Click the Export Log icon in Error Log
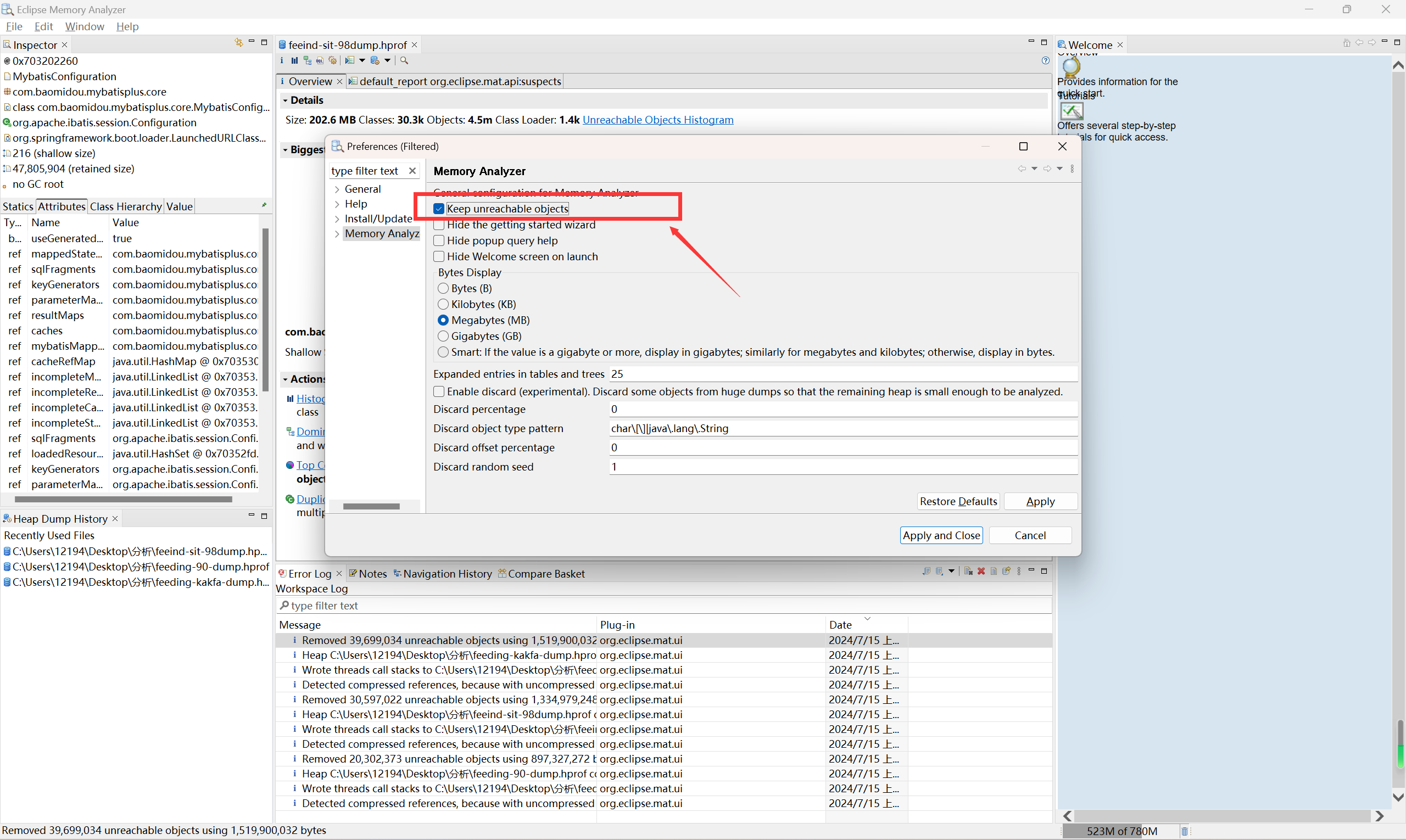Screen dimensions: 1406x840 point(927,571)
